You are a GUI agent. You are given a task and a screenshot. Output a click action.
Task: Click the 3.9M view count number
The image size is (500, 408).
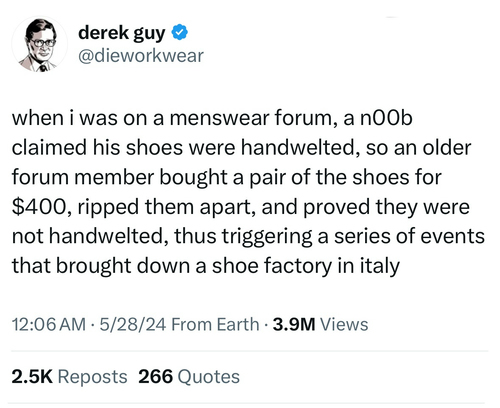(x=294, y=324)
